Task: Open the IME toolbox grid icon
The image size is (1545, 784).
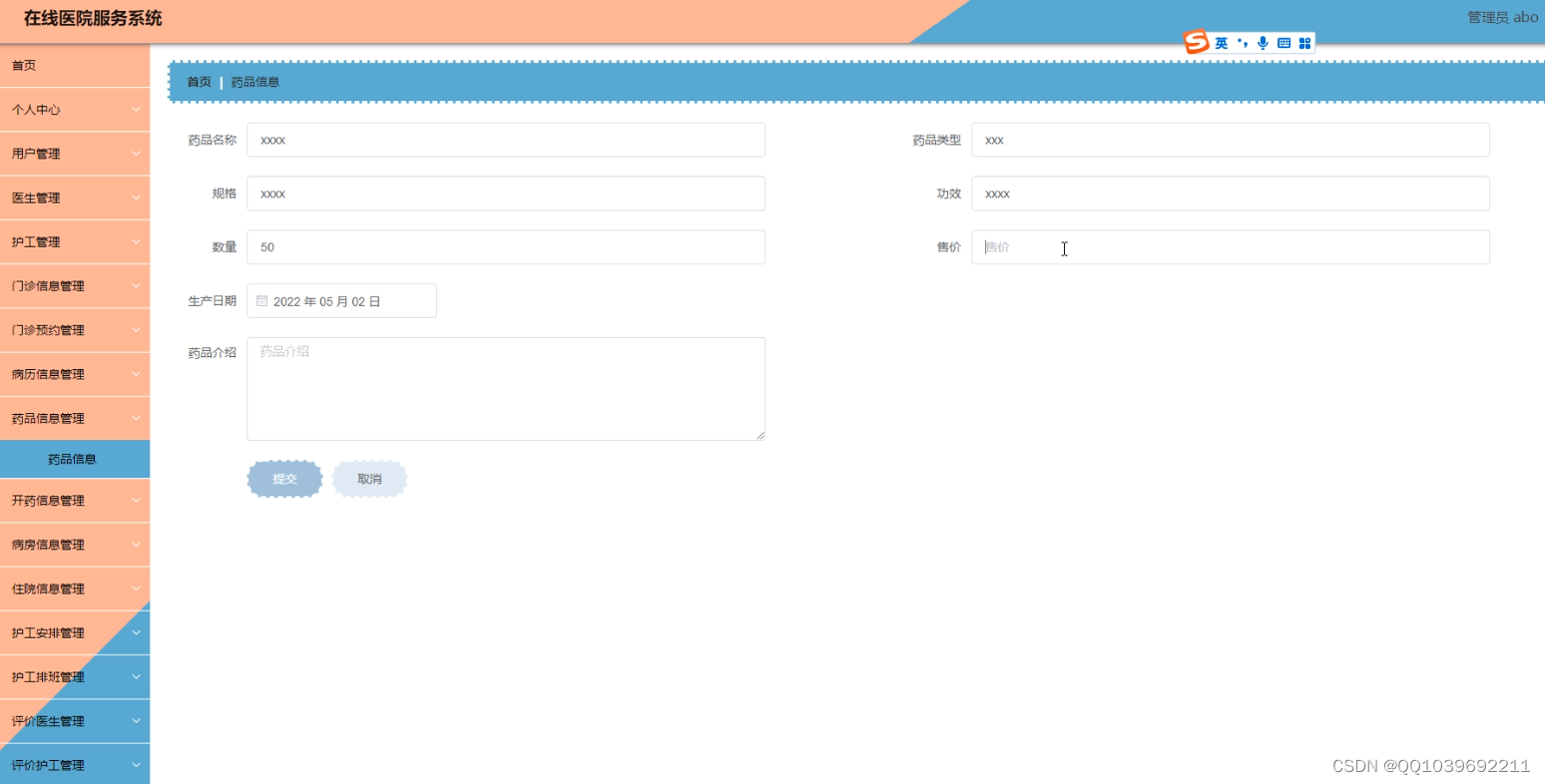Action: 1304,43
